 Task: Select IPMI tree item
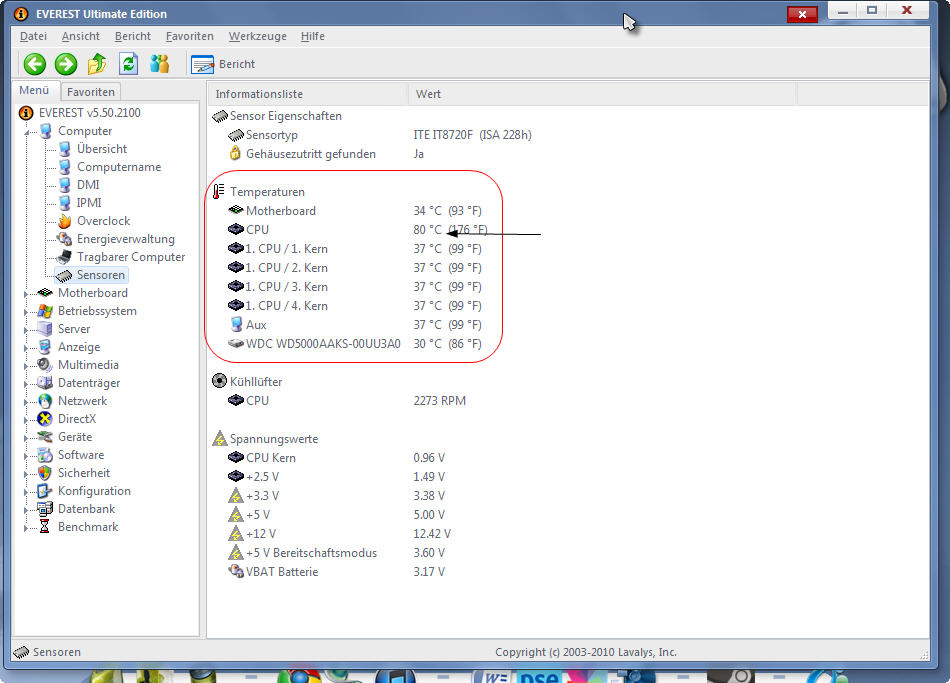(89, 203)
